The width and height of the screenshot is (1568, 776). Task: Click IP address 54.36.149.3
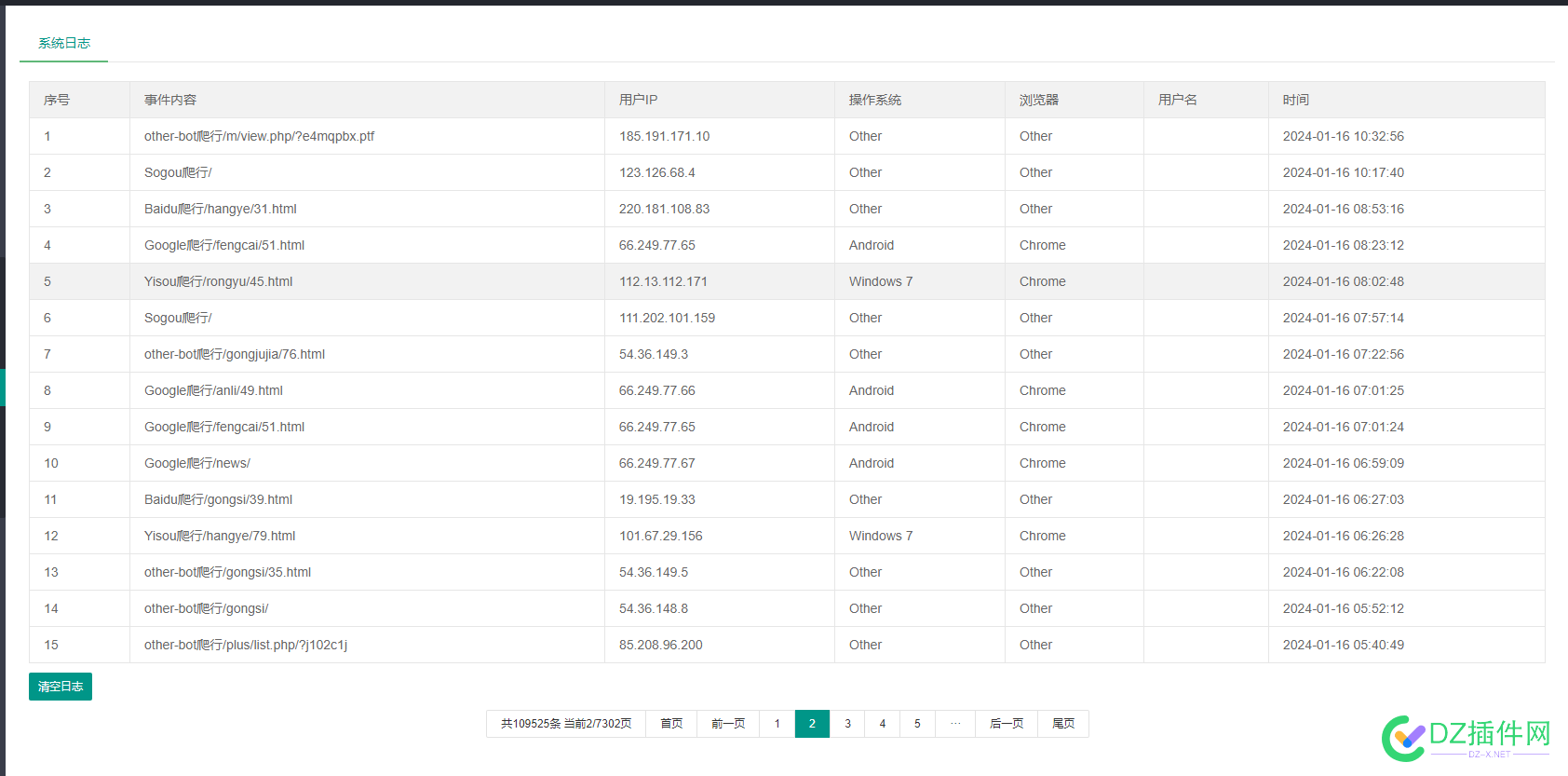pyautogui.click(x=654, y=354)
